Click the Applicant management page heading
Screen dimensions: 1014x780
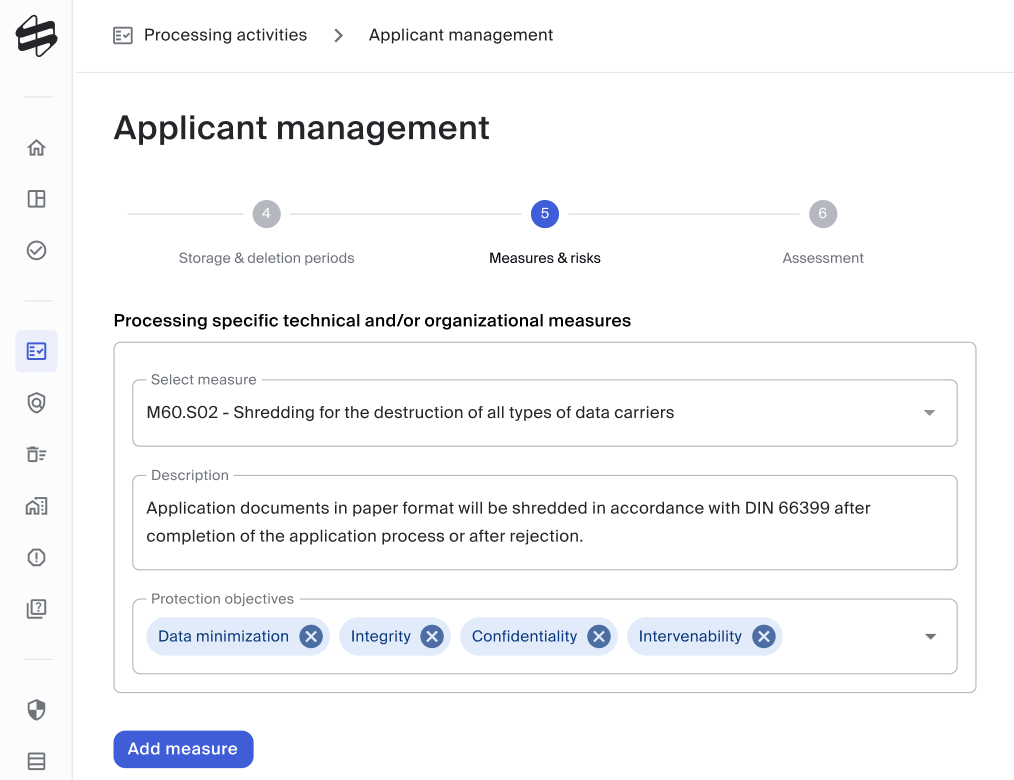coord(301,128)
